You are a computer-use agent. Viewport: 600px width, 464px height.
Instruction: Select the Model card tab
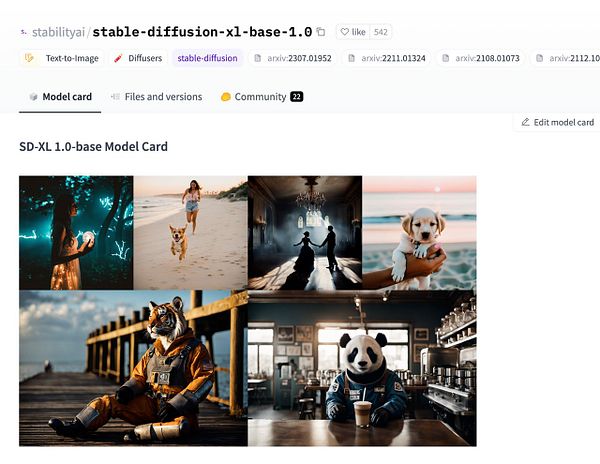tap(60, 97)
